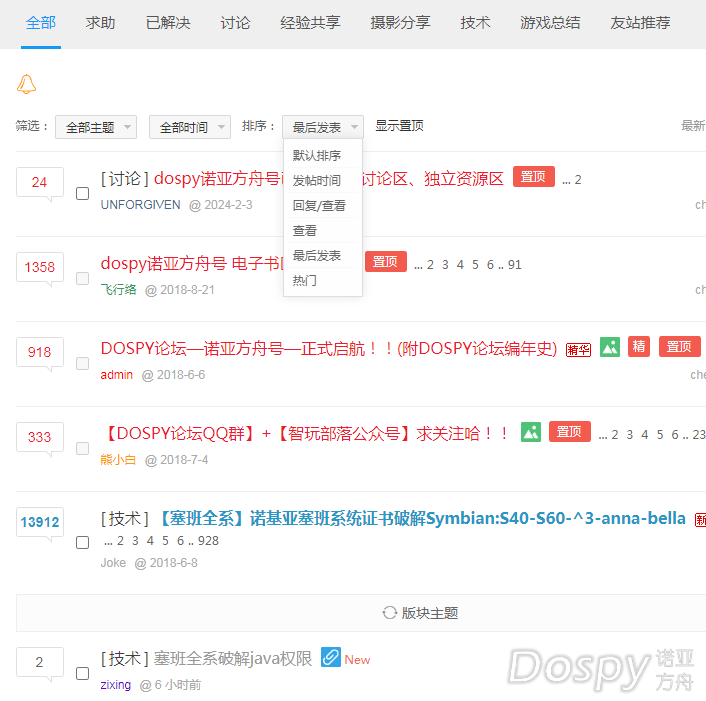Switch to the 求助 tab
Viewport: 706px width, 701px height.
pyautogui.click(x=100, y=23)
